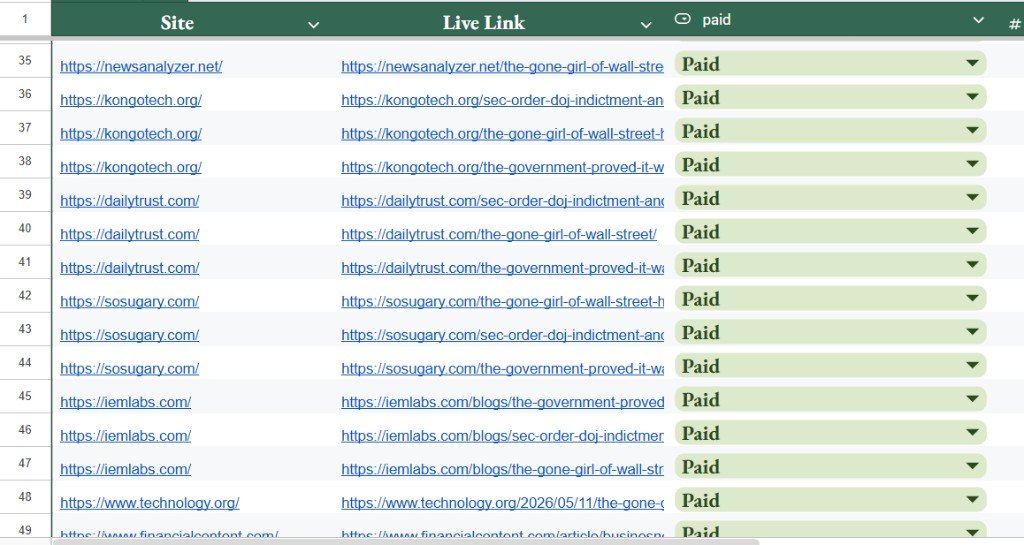
Task: Open sosugary.com site link in row 44
Action: 129,368
